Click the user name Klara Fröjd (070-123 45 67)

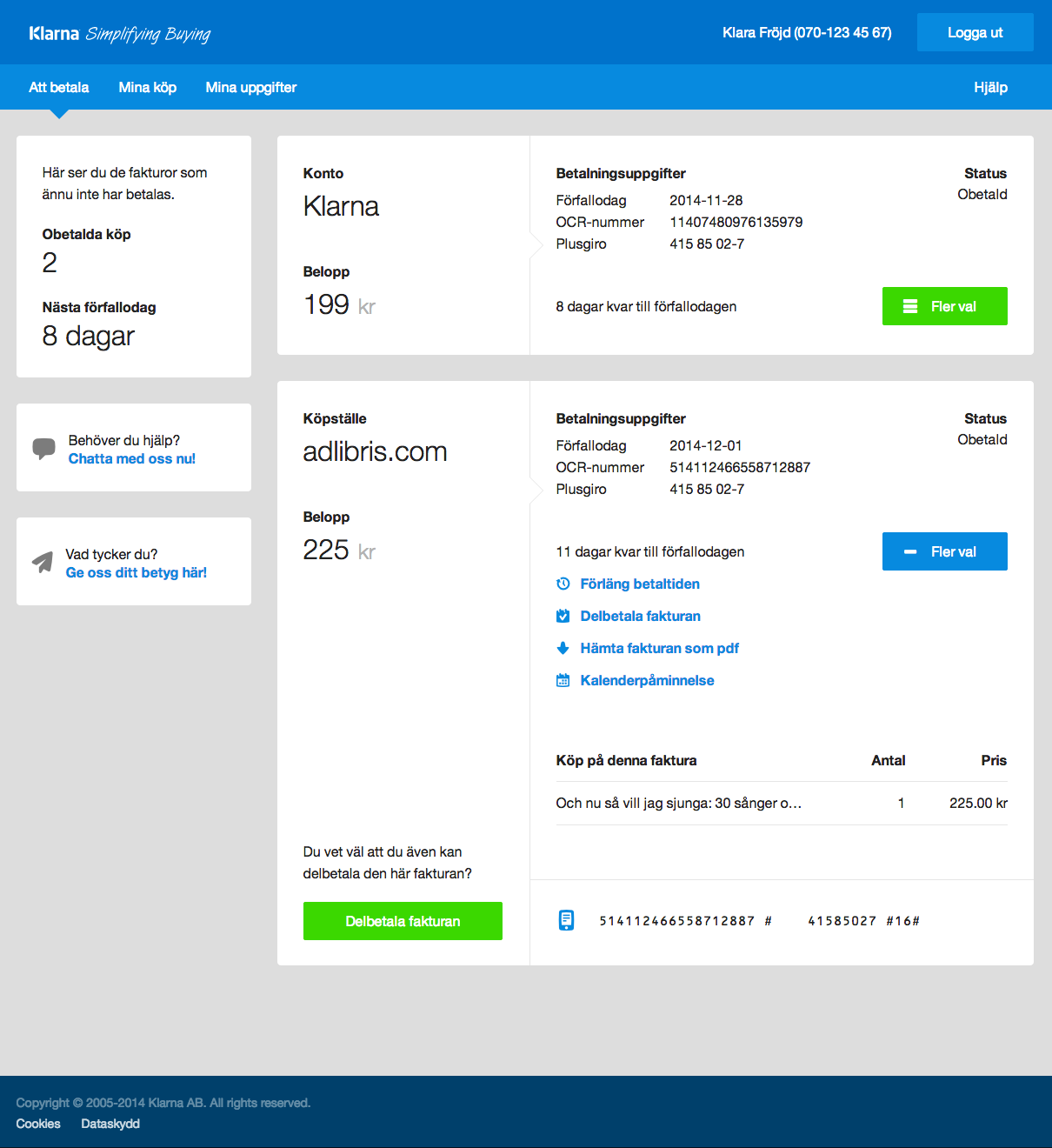(x=807, y=32)
